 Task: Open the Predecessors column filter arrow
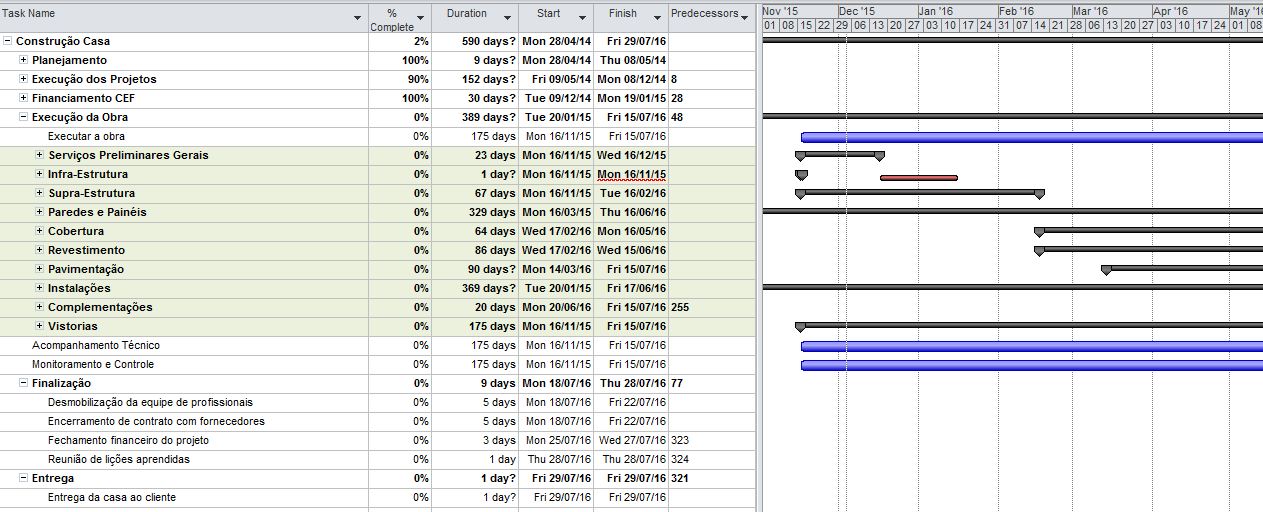coord(744,16)
